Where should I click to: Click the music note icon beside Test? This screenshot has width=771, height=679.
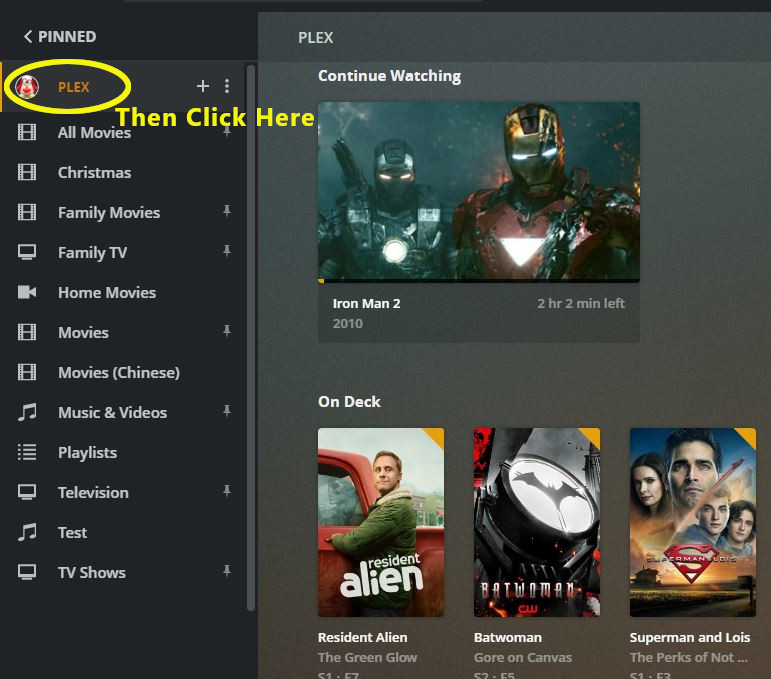[27, 532]
